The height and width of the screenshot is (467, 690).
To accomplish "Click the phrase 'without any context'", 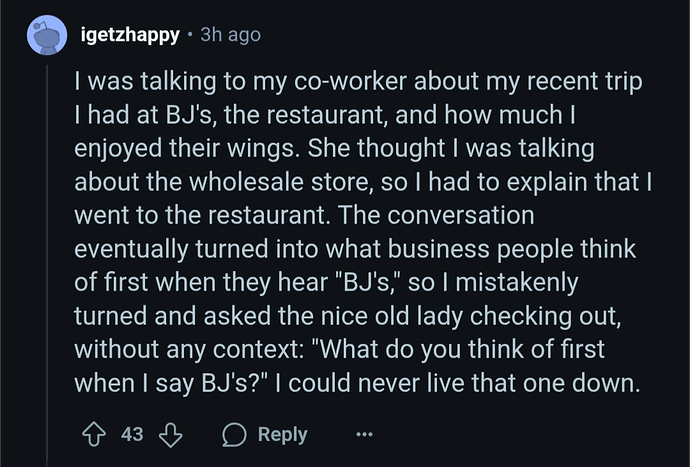I will 186,349.
